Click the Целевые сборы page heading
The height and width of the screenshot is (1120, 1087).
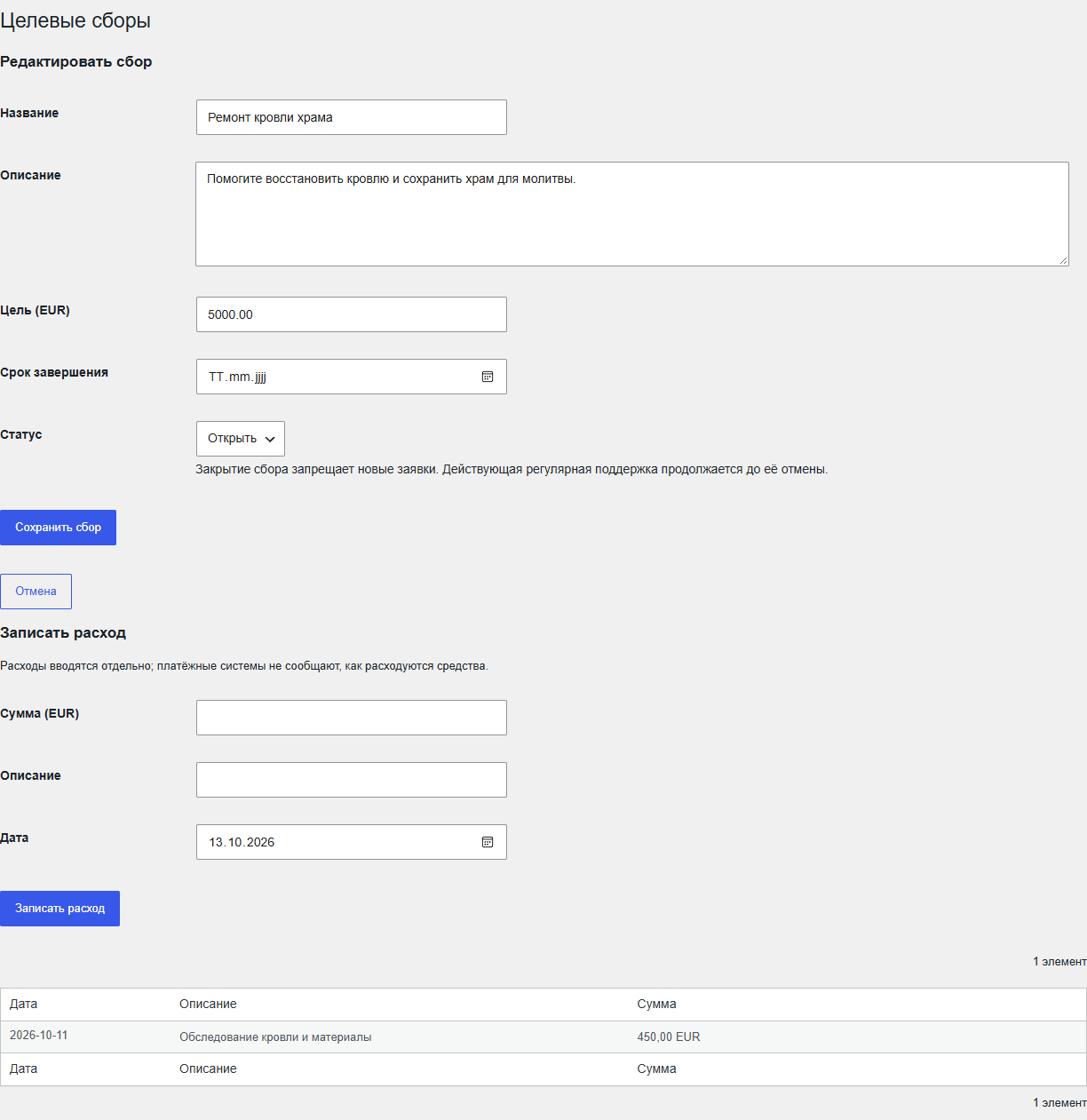coord(75,20)
